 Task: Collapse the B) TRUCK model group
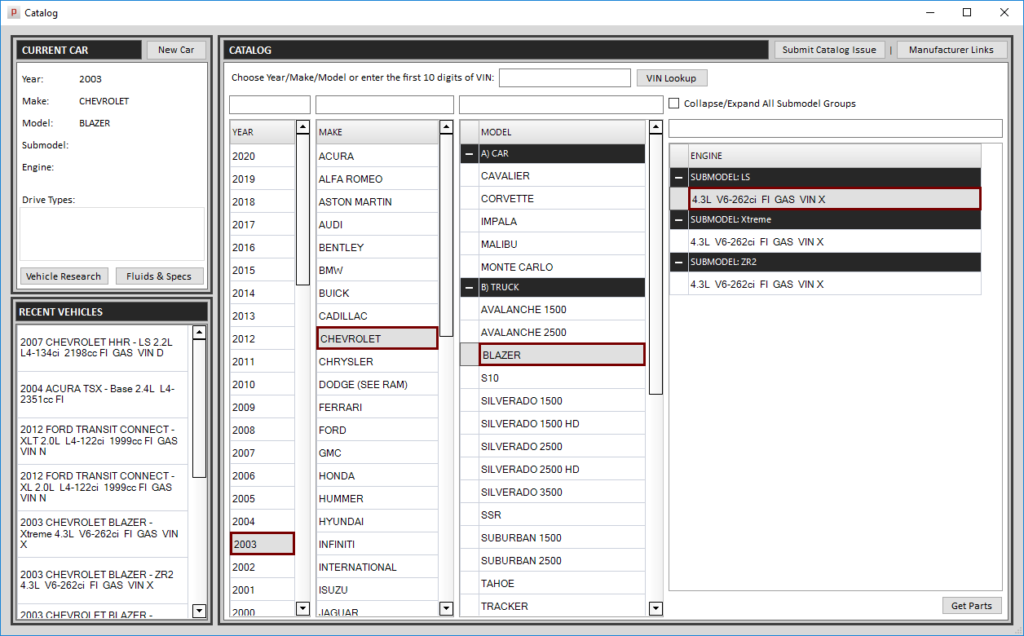[469, 287]
